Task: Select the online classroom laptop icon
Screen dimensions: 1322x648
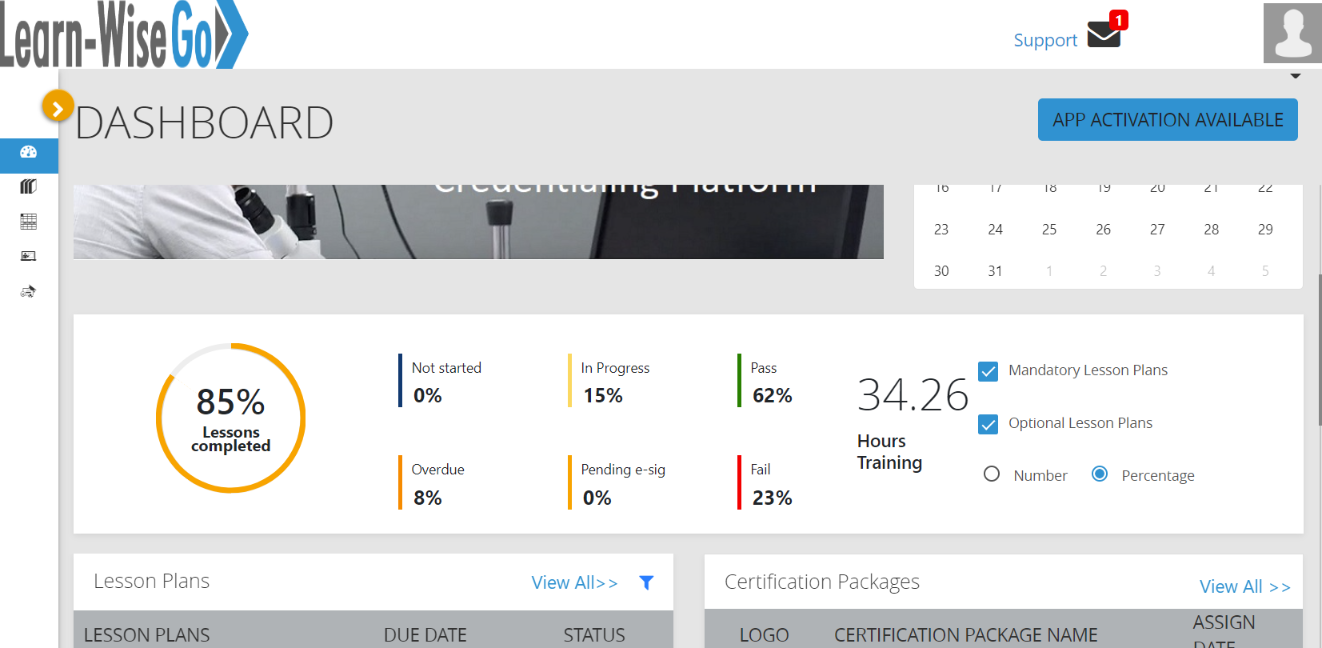Action: 29,256
